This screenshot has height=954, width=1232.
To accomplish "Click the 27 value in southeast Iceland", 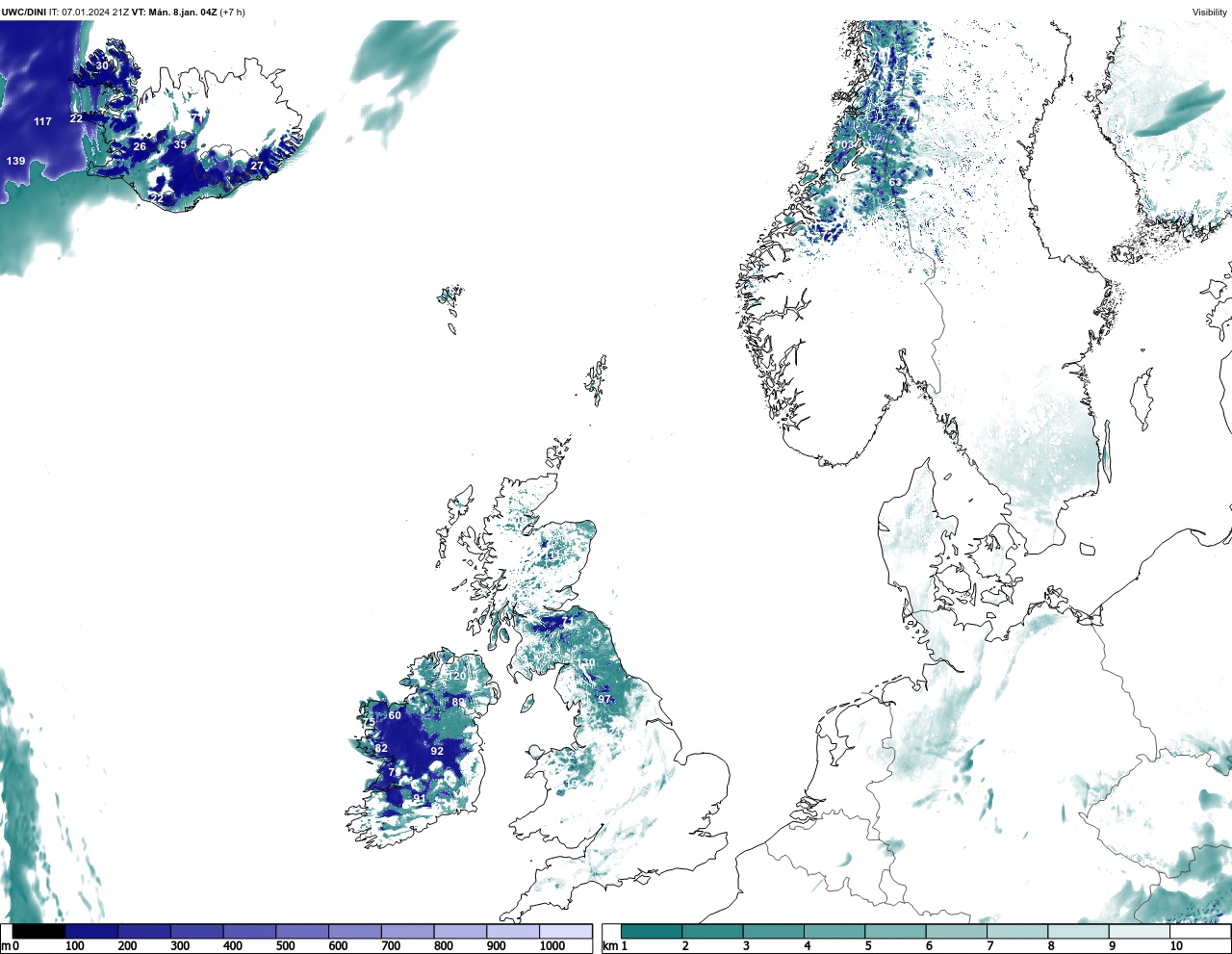I will pos(257,166).
